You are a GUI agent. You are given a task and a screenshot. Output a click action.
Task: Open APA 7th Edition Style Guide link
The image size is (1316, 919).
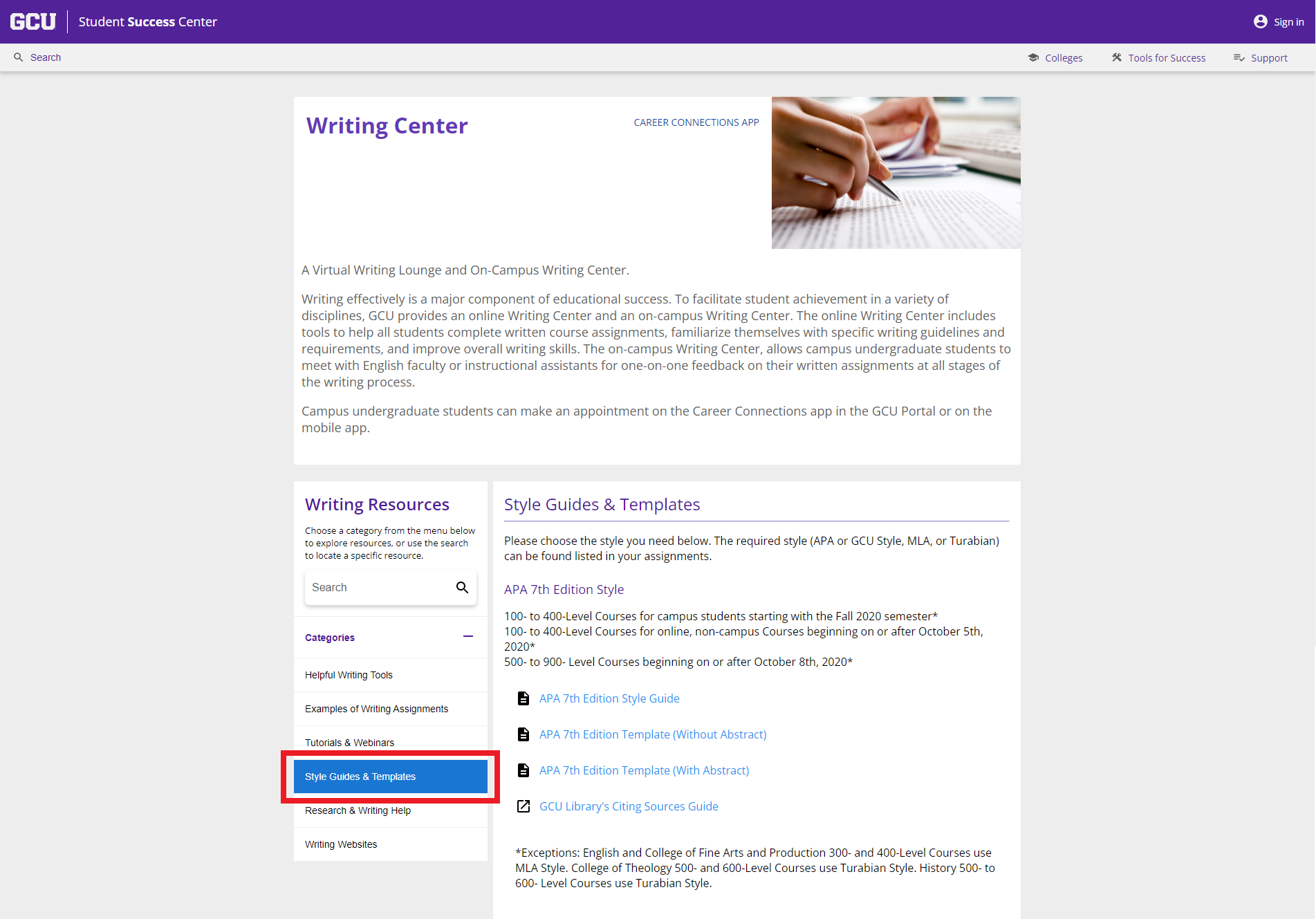[x=609, y=698]
